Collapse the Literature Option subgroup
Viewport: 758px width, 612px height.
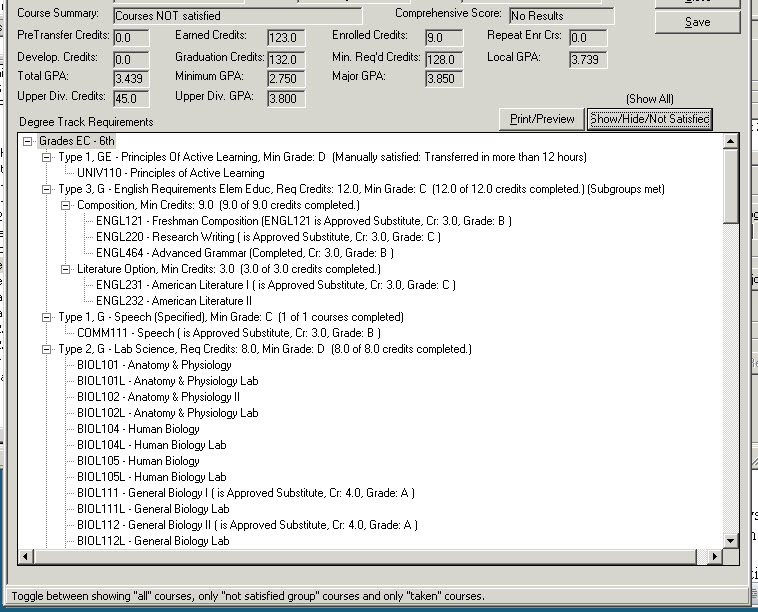pyautogui.click(x=65, y=269)
